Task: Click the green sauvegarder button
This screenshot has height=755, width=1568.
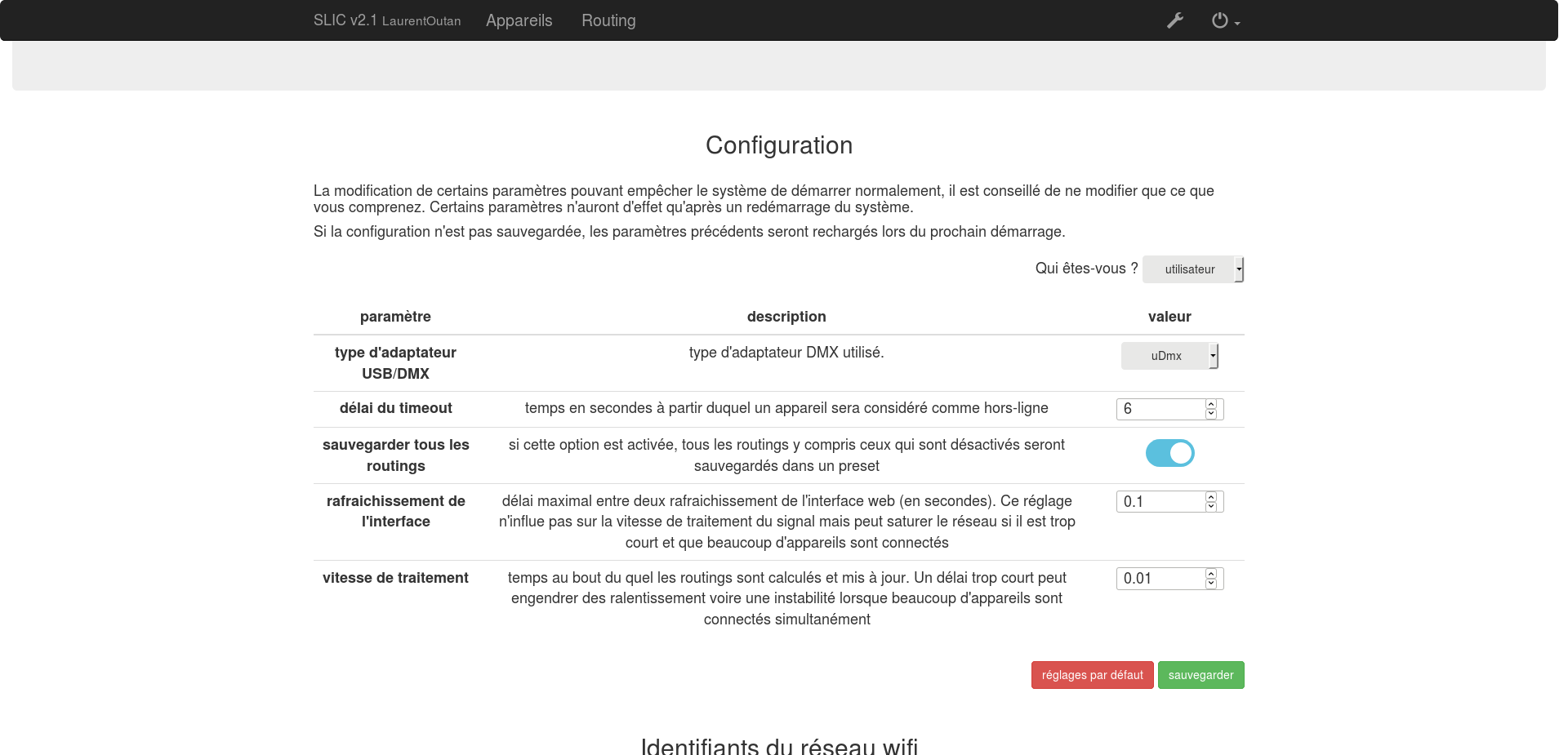Action: (x=1200, y=675)
